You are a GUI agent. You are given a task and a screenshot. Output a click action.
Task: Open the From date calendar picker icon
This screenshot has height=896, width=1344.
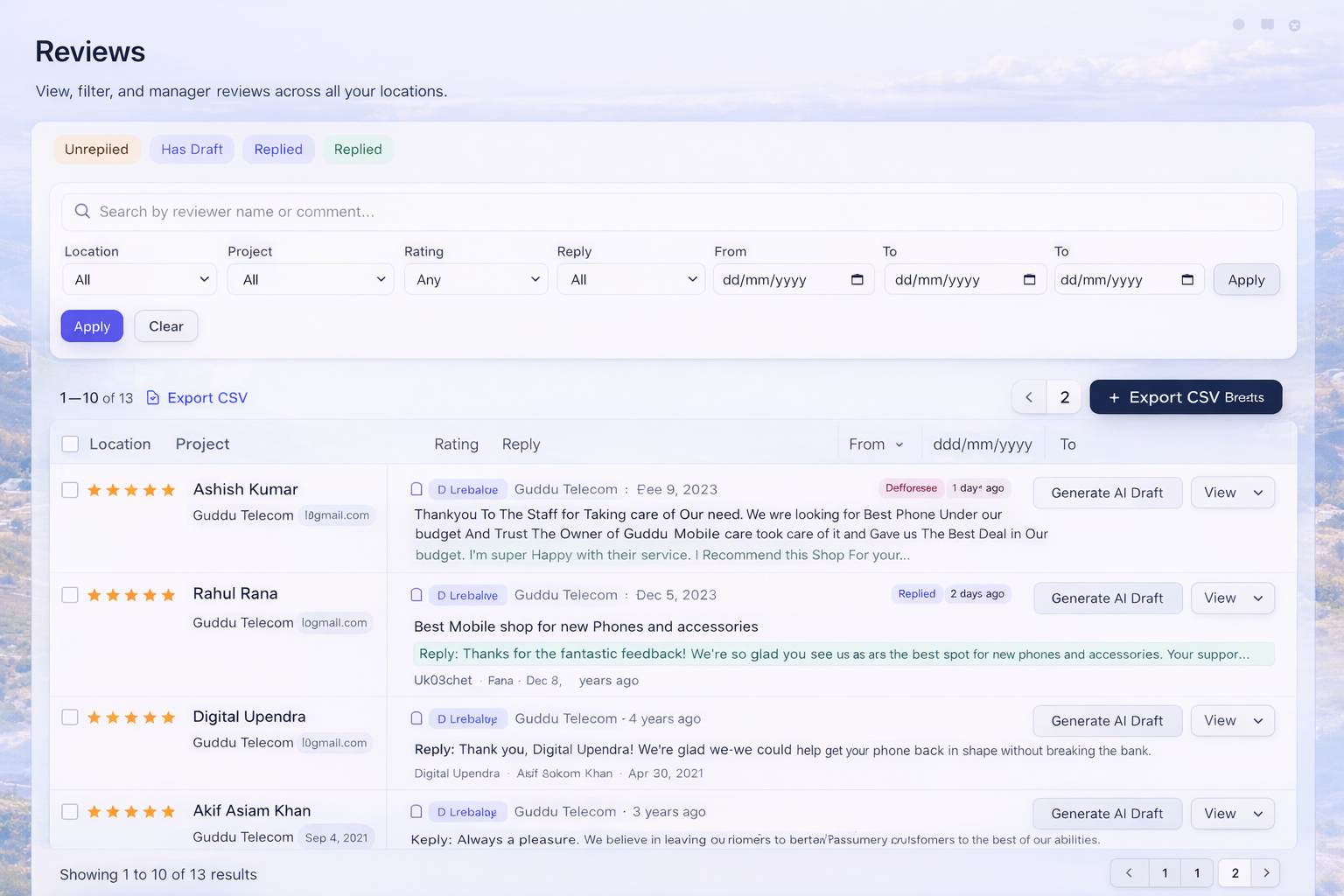tap(857, 280)
